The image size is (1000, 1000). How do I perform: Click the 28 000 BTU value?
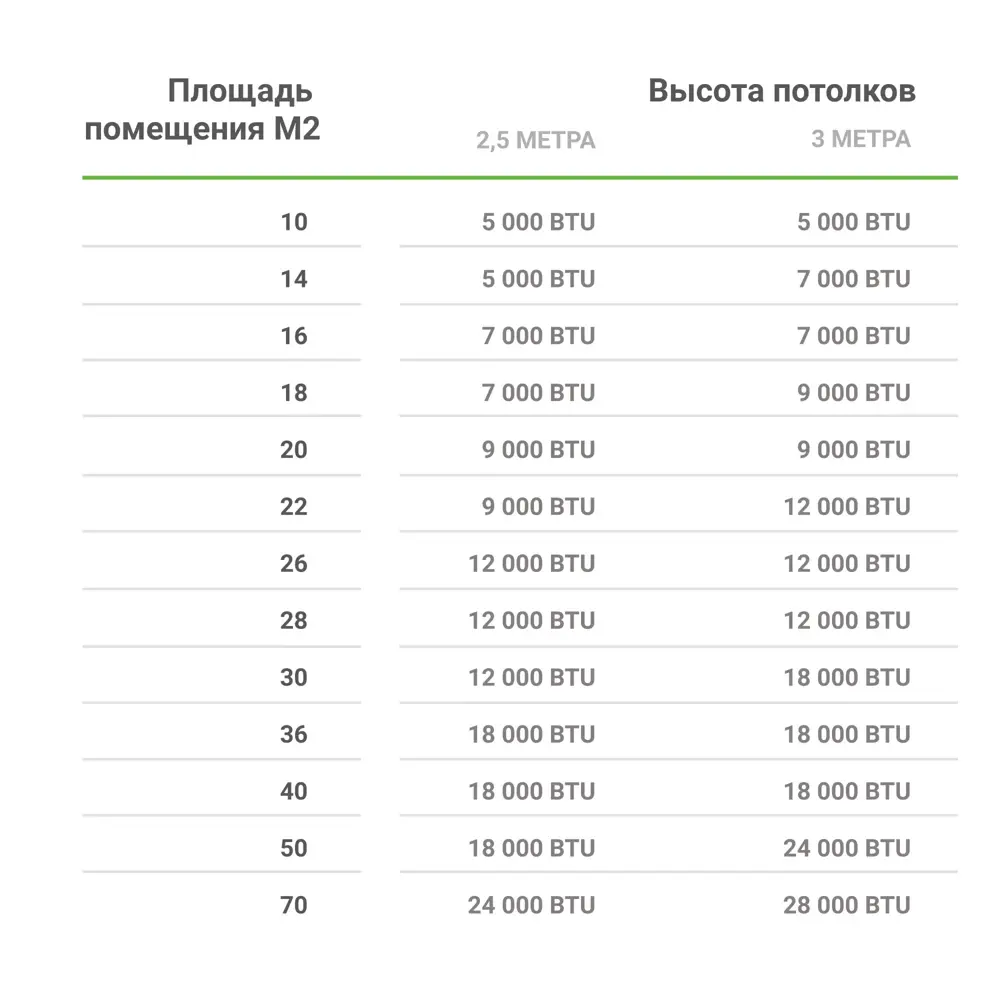coord(846,906)
